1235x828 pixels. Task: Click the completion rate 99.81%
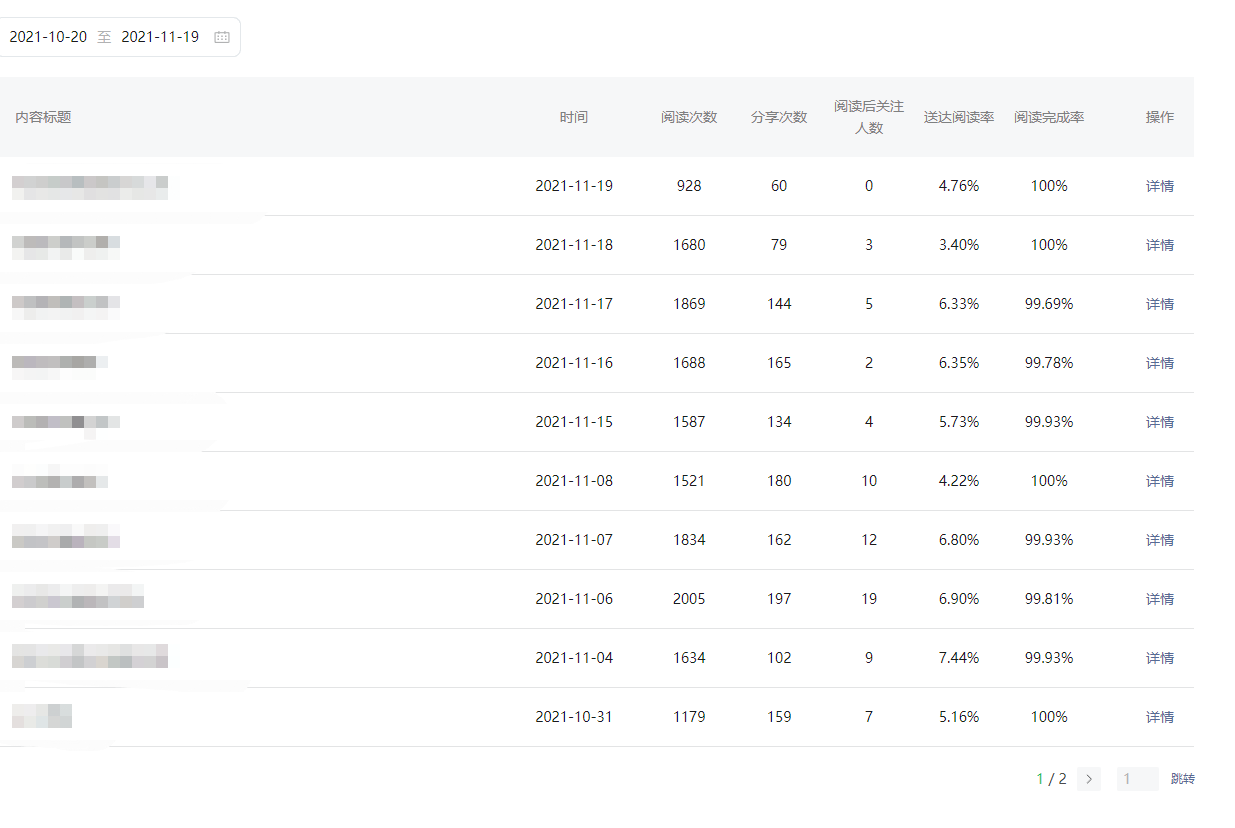click(1049, 599)
